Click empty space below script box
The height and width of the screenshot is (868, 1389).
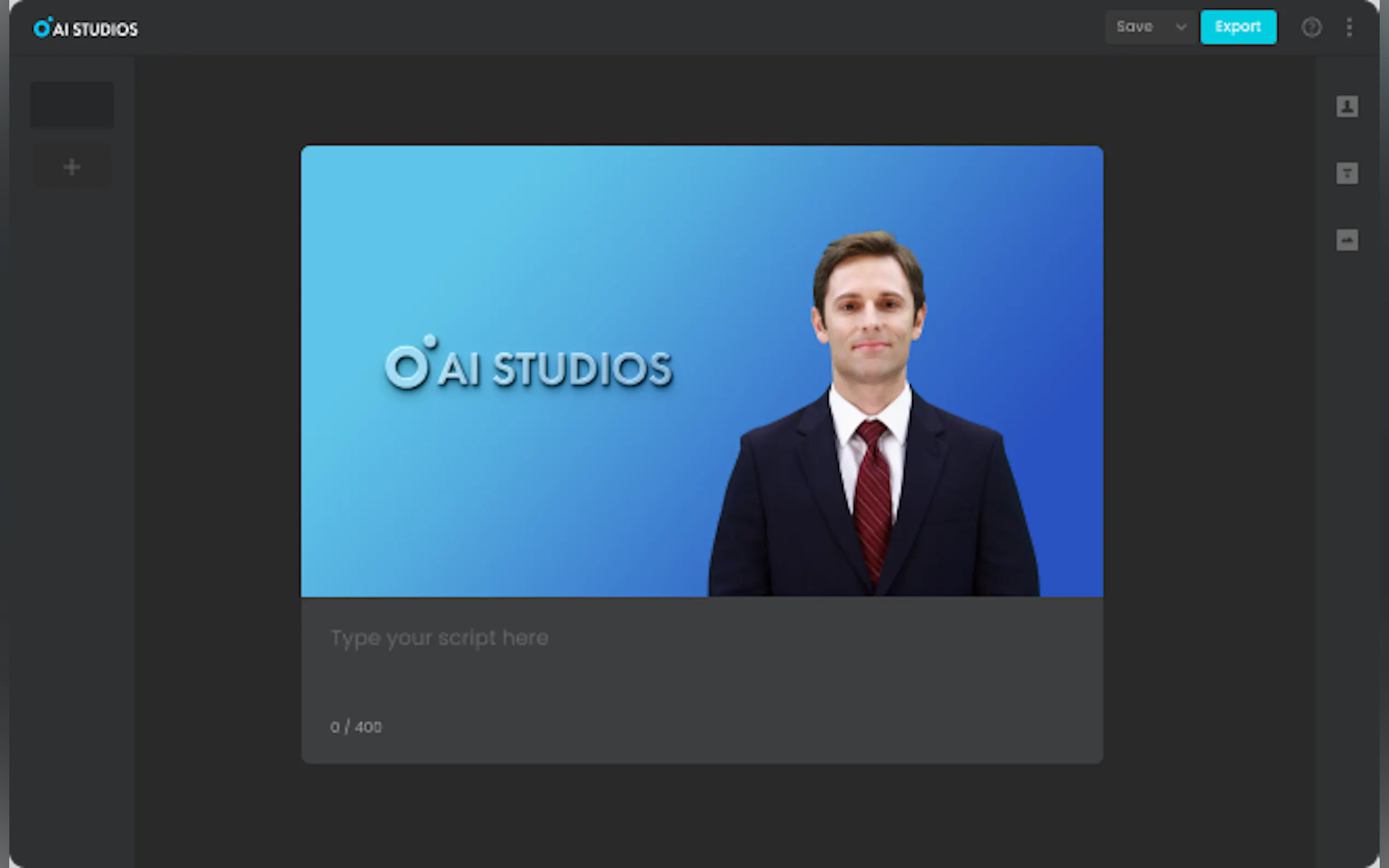701,815
